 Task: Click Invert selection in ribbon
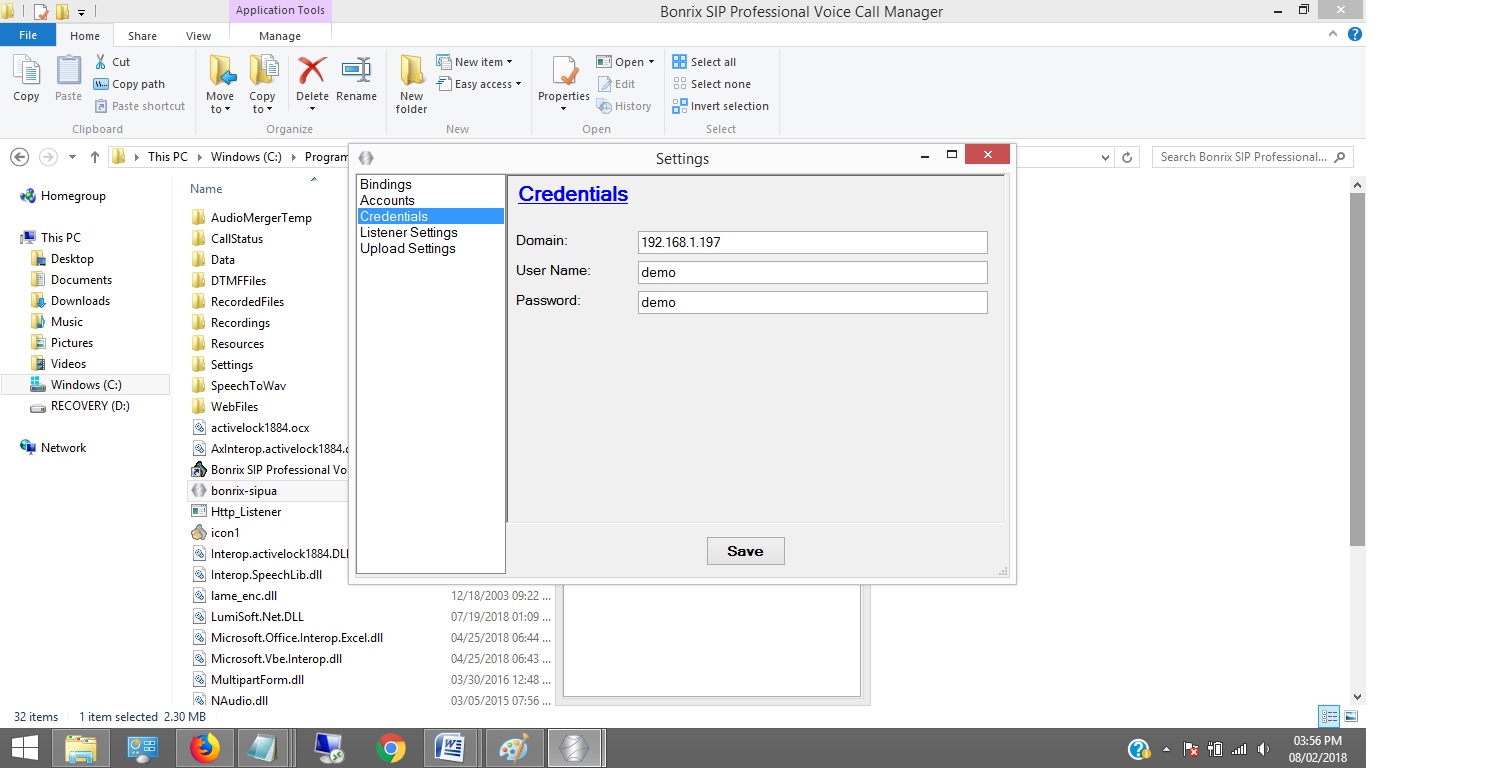(720, 106)
